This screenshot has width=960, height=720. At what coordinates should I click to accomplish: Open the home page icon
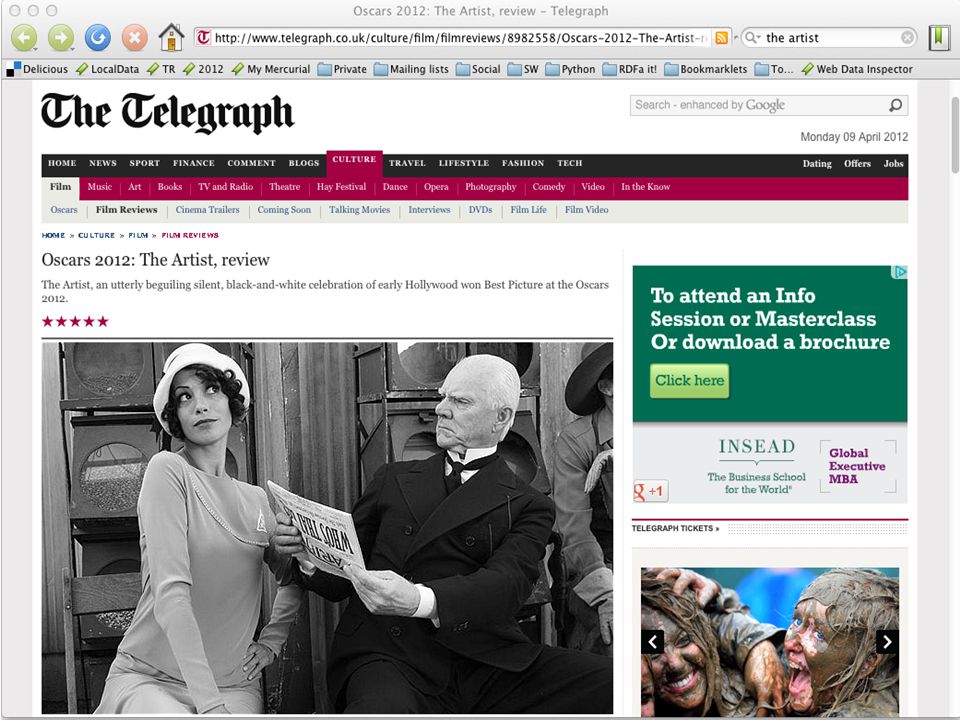[x=171, y=37]
